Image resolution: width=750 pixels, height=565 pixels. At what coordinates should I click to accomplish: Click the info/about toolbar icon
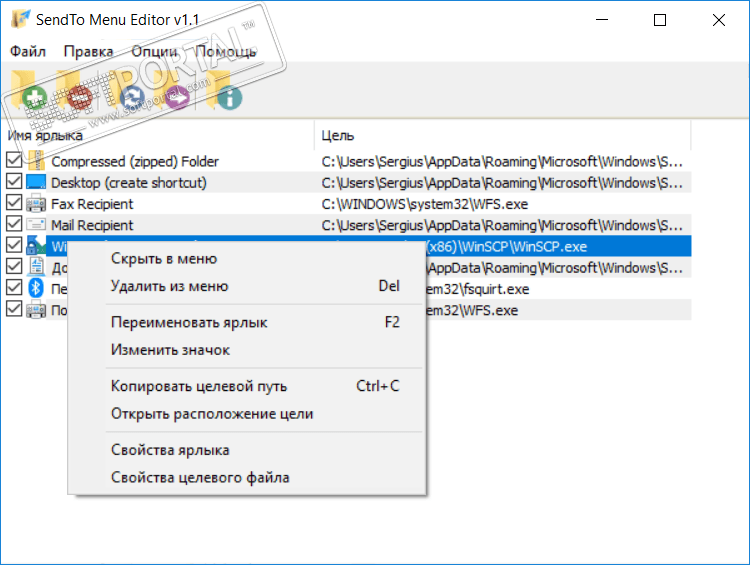click(224, 91)
